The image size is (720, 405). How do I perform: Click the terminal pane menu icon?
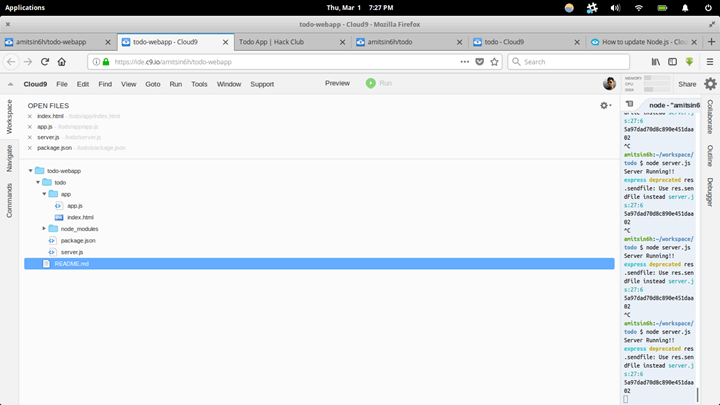[630, 104]
